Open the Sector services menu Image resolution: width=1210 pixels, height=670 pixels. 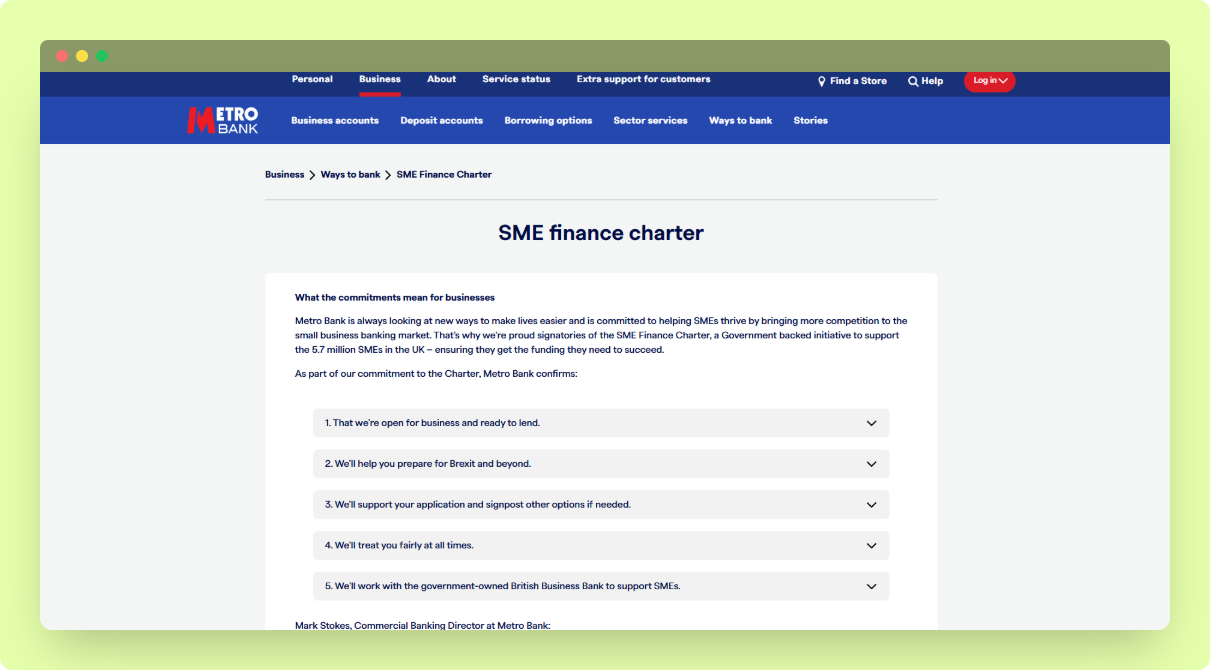(650, 120)
